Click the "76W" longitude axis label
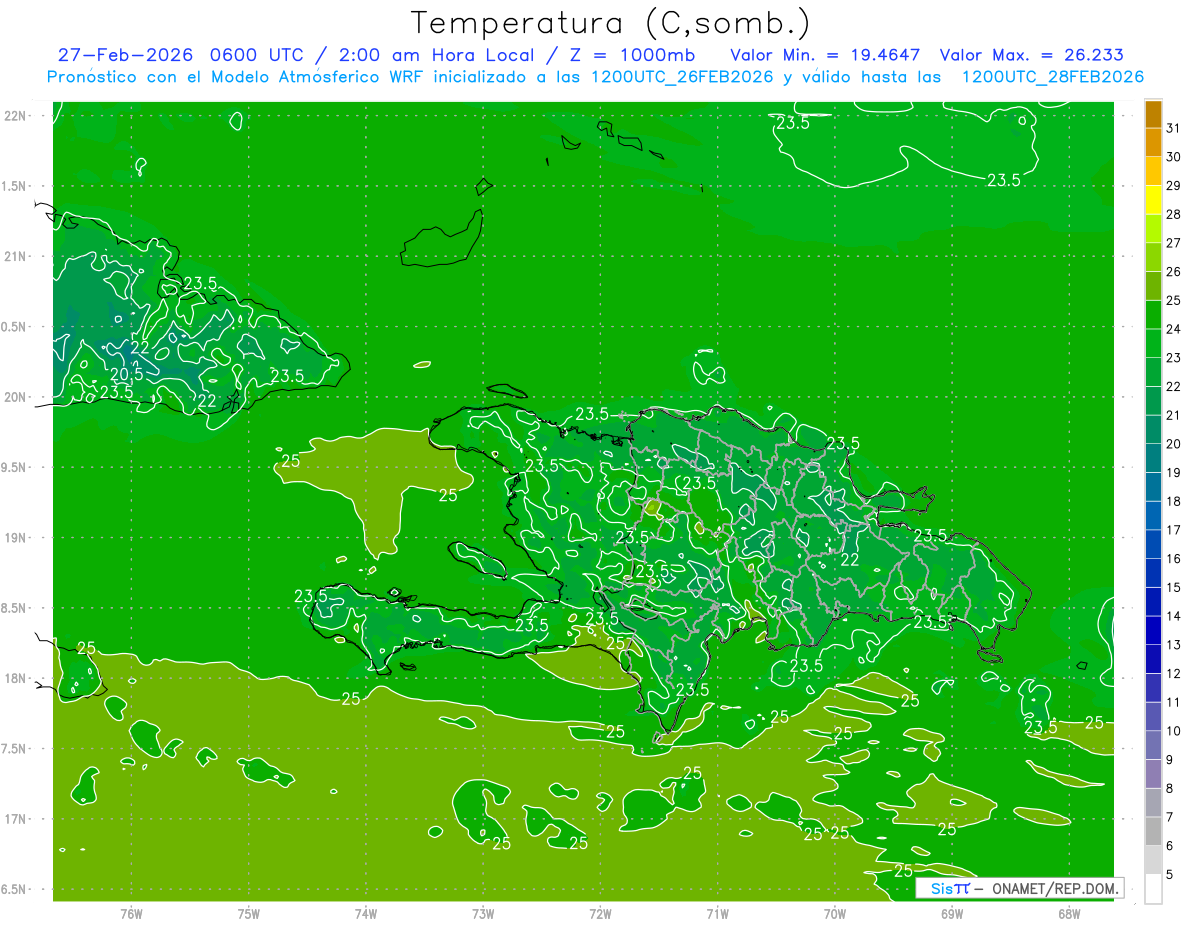The height and width of the screenshot is (927, 1200). 131,914
